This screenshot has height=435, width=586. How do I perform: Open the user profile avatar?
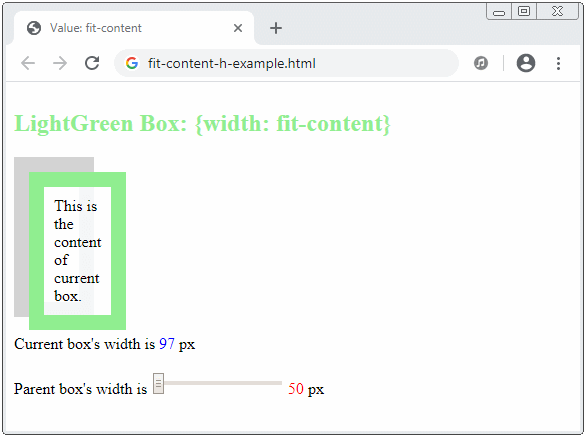526,63
